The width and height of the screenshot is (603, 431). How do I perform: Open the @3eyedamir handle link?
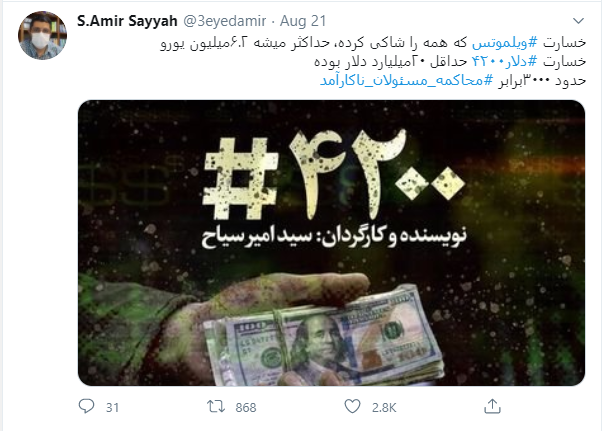click(x=224, y=21)
